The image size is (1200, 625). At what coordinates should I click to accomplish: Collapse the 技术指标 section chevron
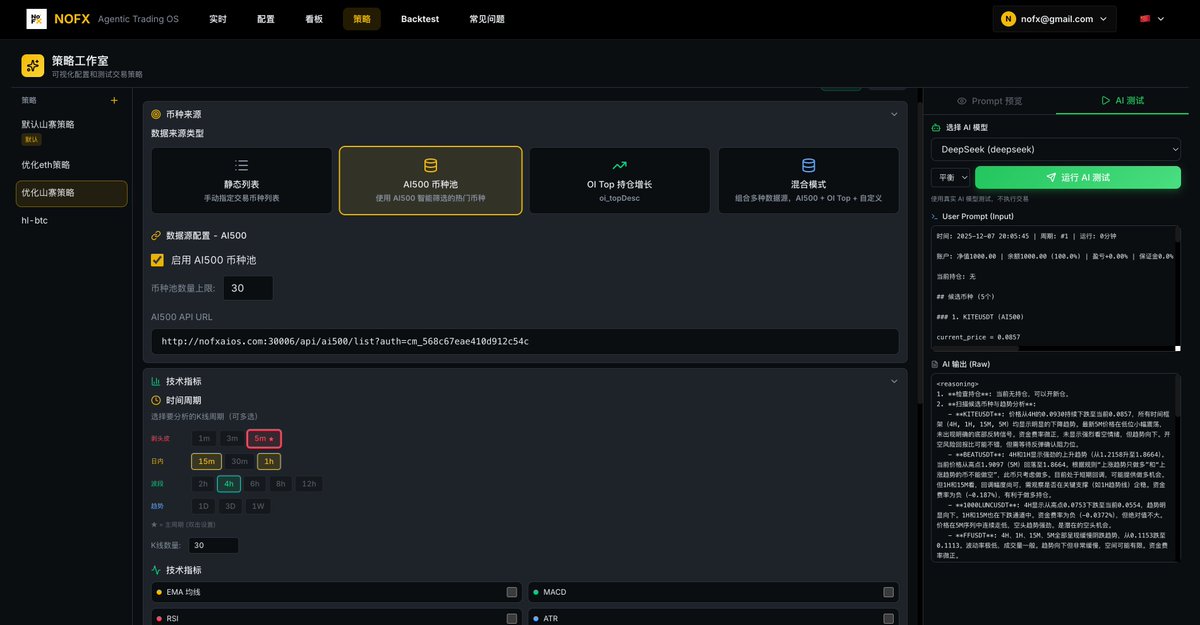(x=894, y=381)
